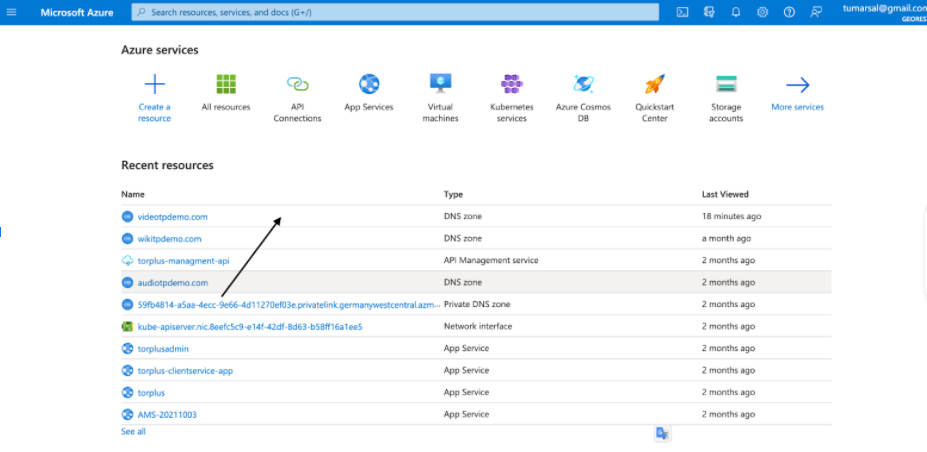Open the Directories and subscriptions filter icon
The height and width of the screenshot is (452, 927).
709,12
